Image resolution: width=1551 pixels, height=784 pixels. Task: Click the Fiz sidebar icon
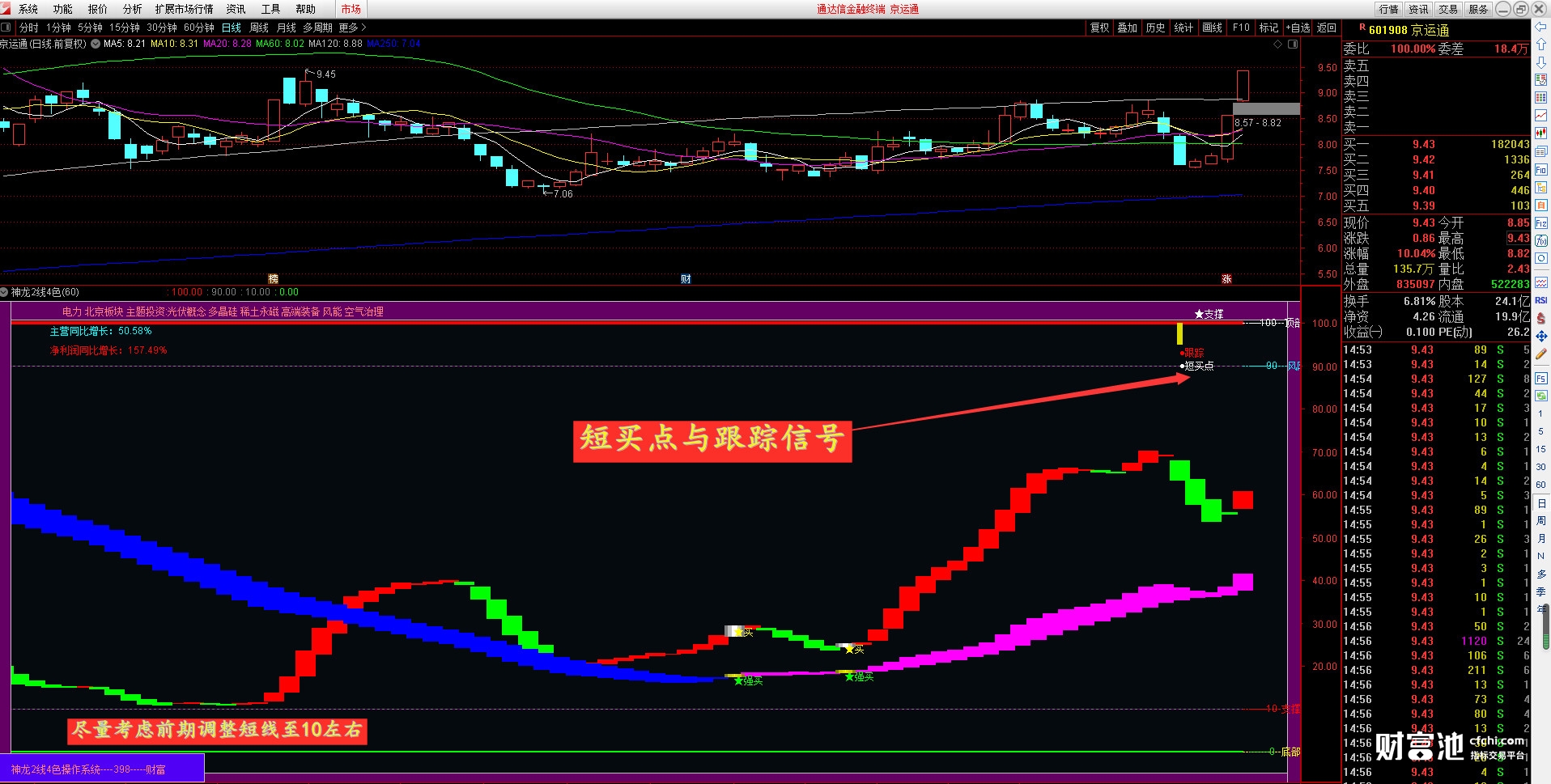coord(1540,223)
